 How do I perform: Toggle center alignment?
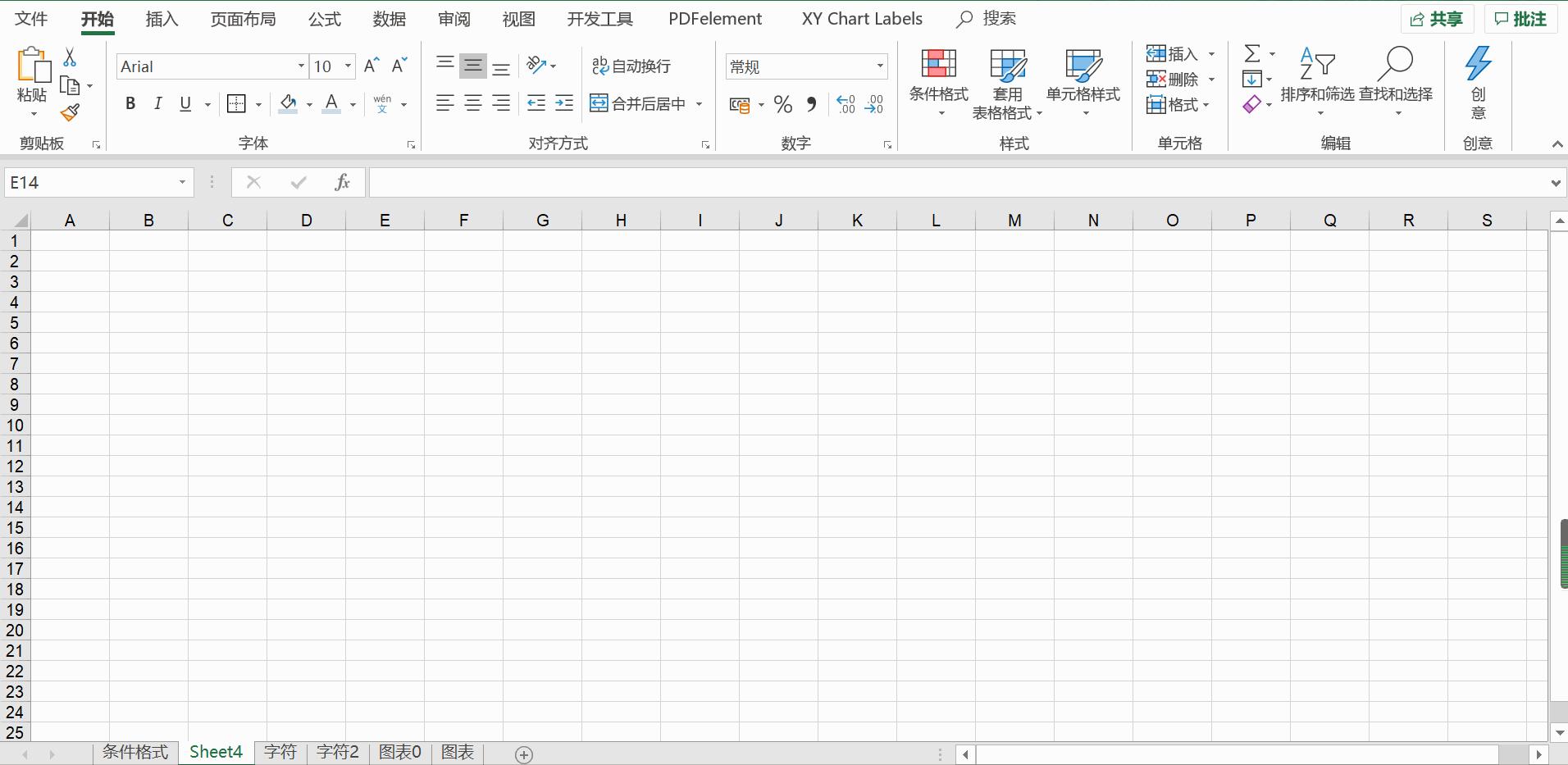472,103
